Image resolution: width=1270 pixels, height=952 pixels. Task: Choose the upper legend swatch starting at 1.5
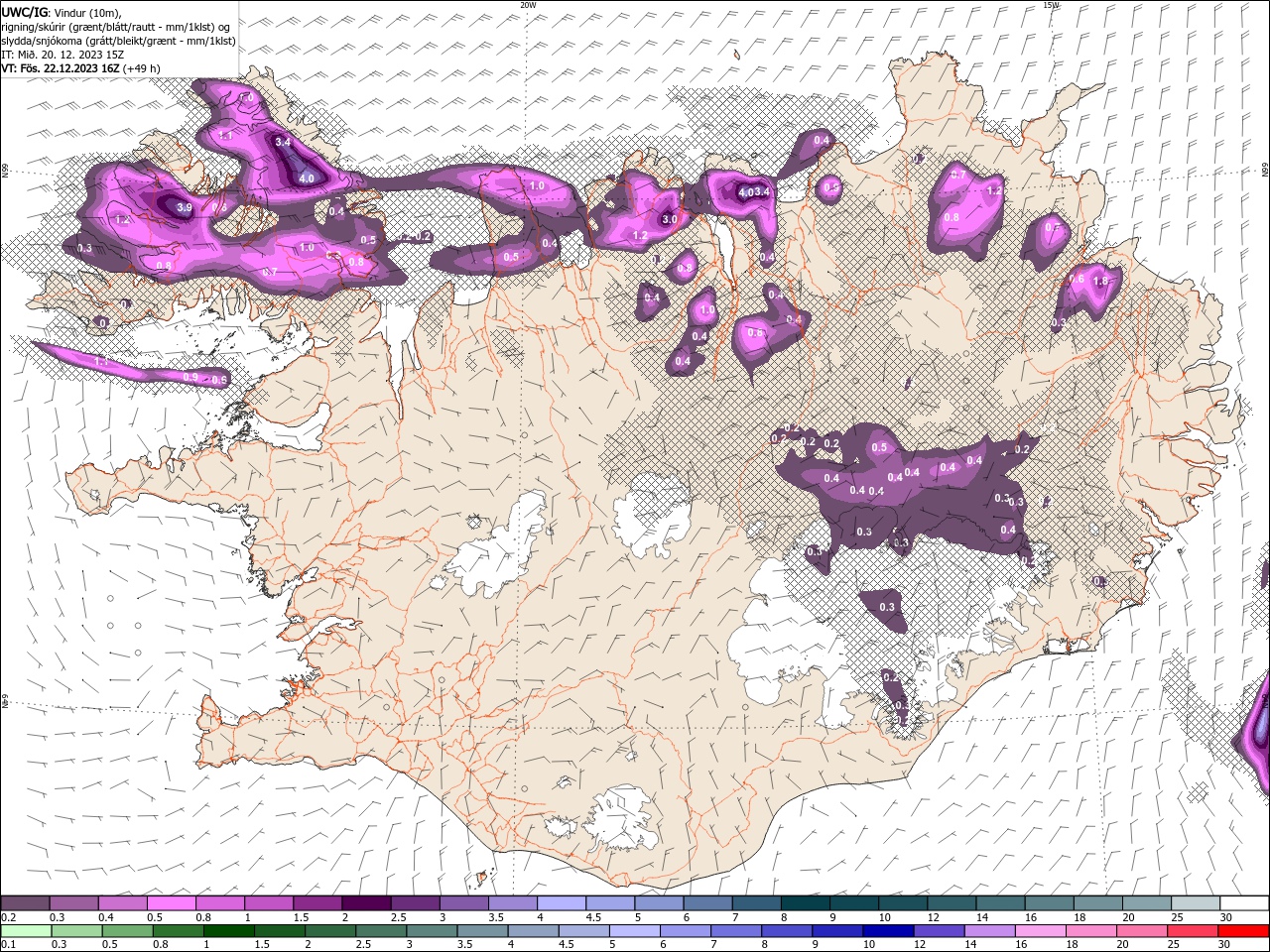click(x=317, y=903)
